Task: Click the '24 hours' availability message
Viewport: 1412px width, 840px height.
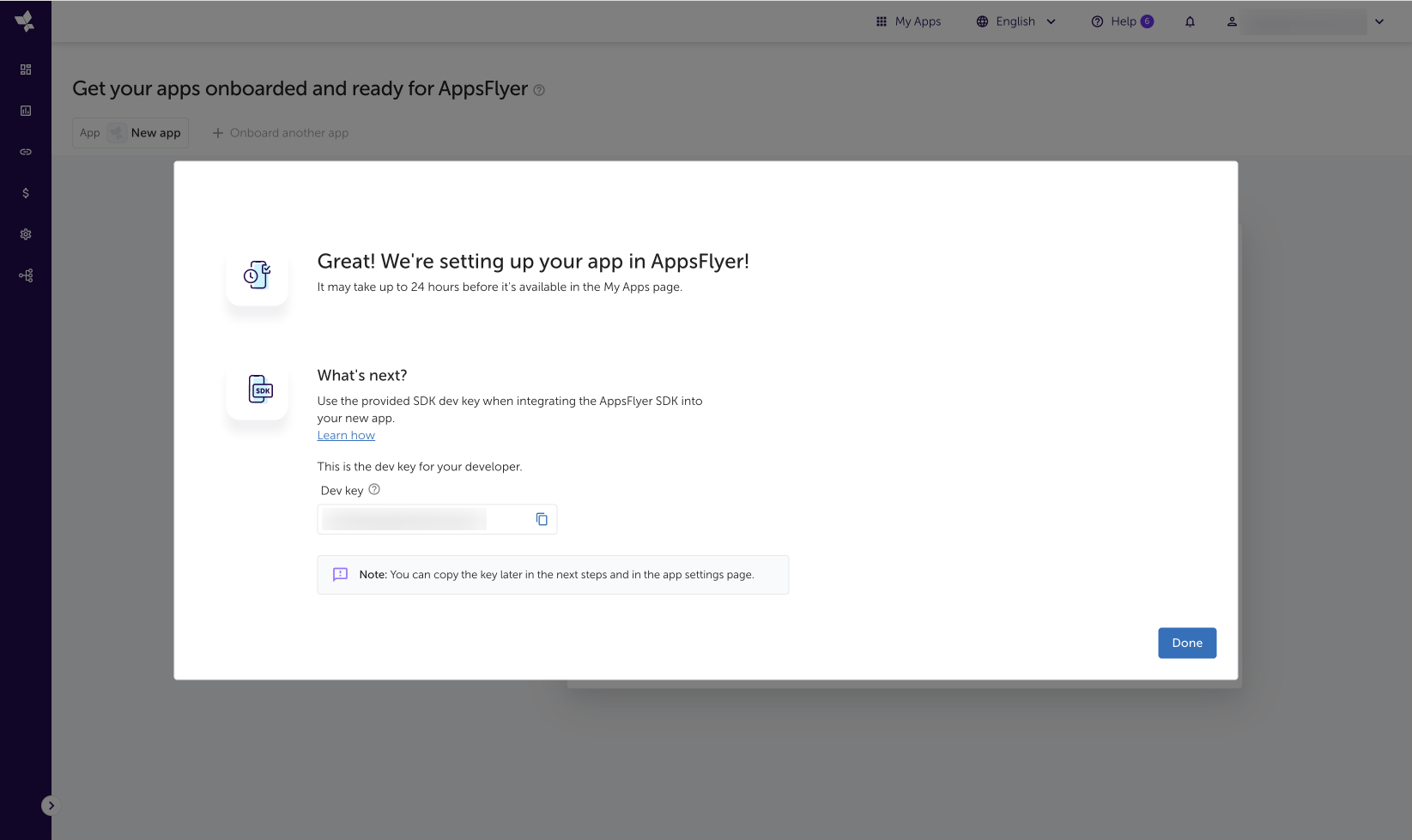Action: pos(500,287)
